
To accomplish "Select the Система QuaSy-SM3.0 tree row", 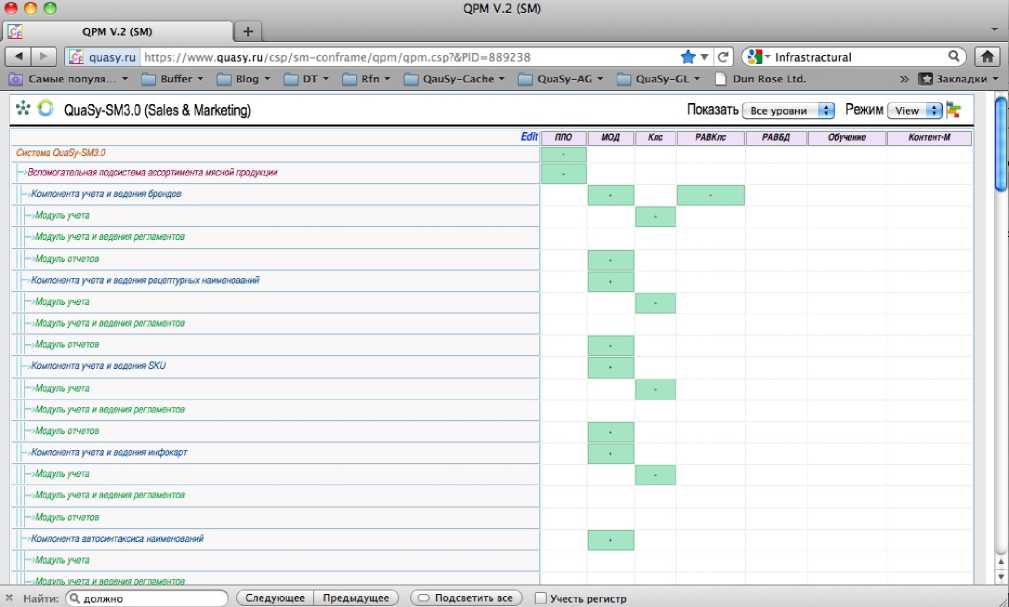I will pyautogui.click(x=275, y=153).
